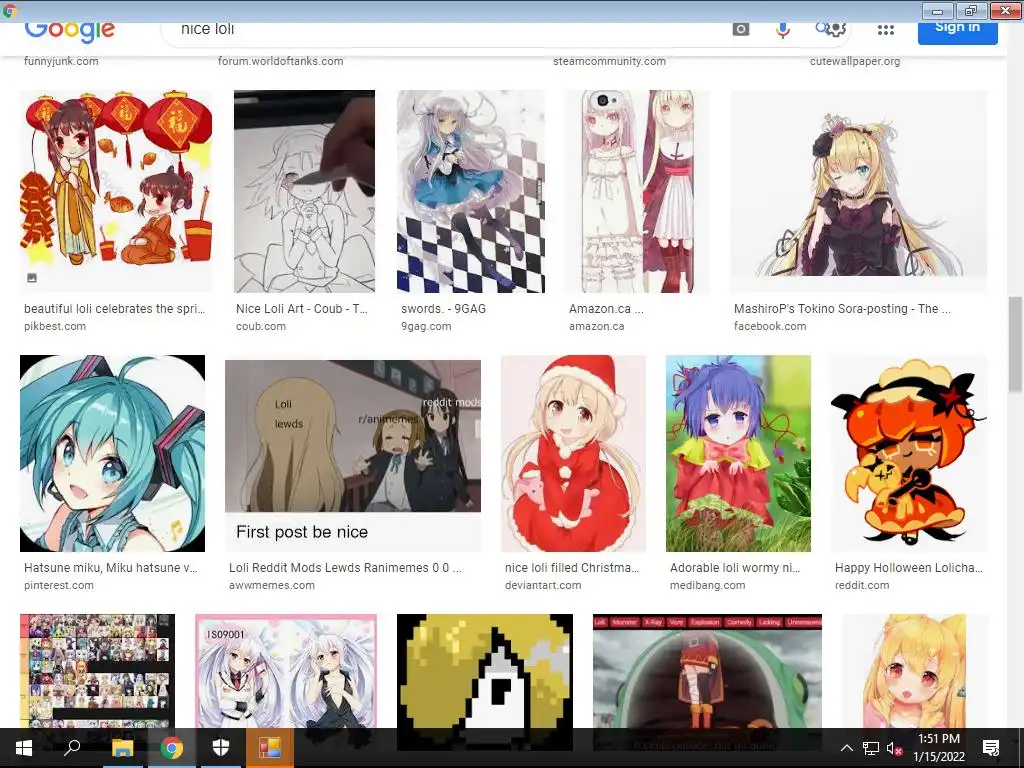This screenshot has height=768, width=1024.
Task: Open the 'First post be nice' meme thumbnail
Action: pos(353,456)
